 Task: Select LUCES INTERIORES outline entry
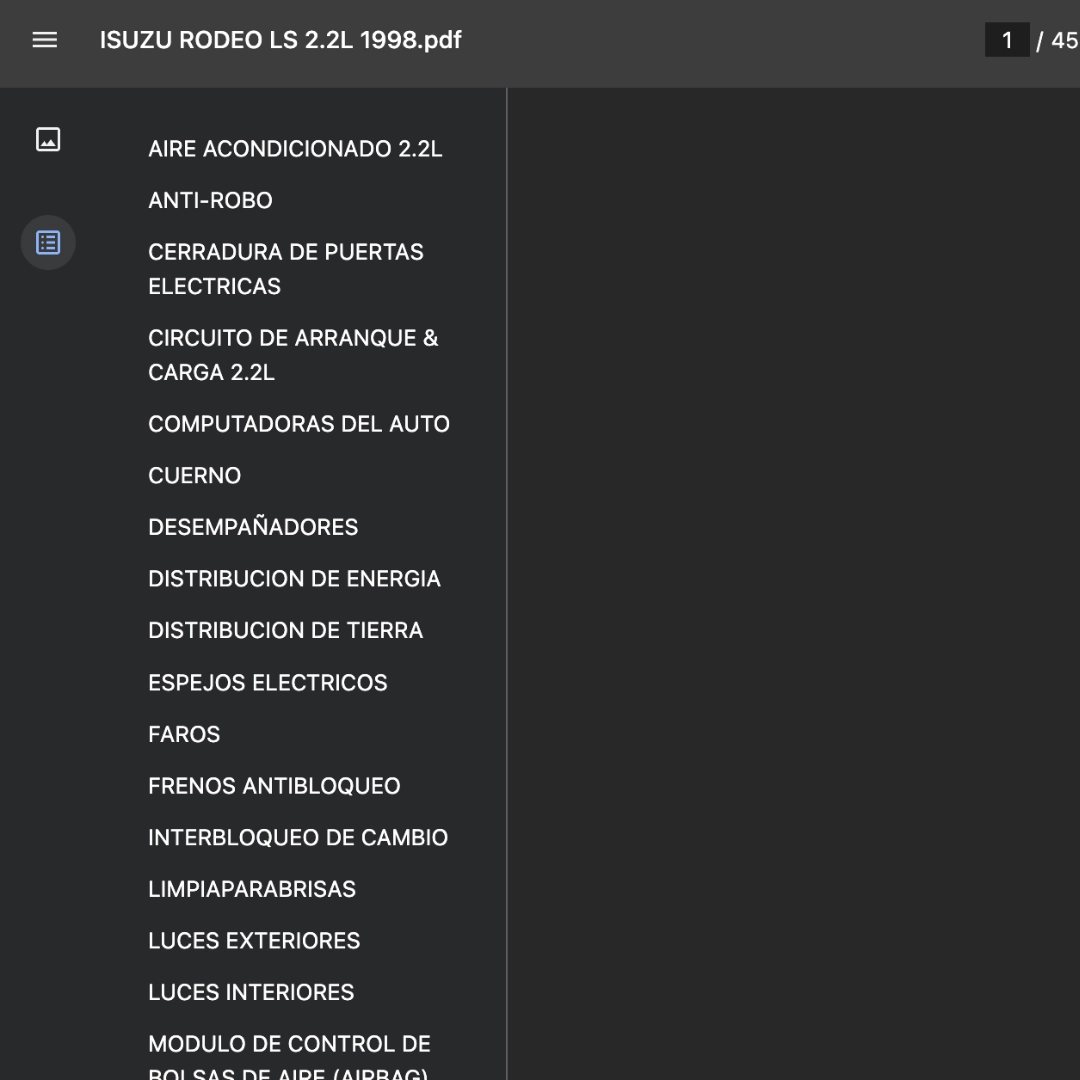(251, 993)
